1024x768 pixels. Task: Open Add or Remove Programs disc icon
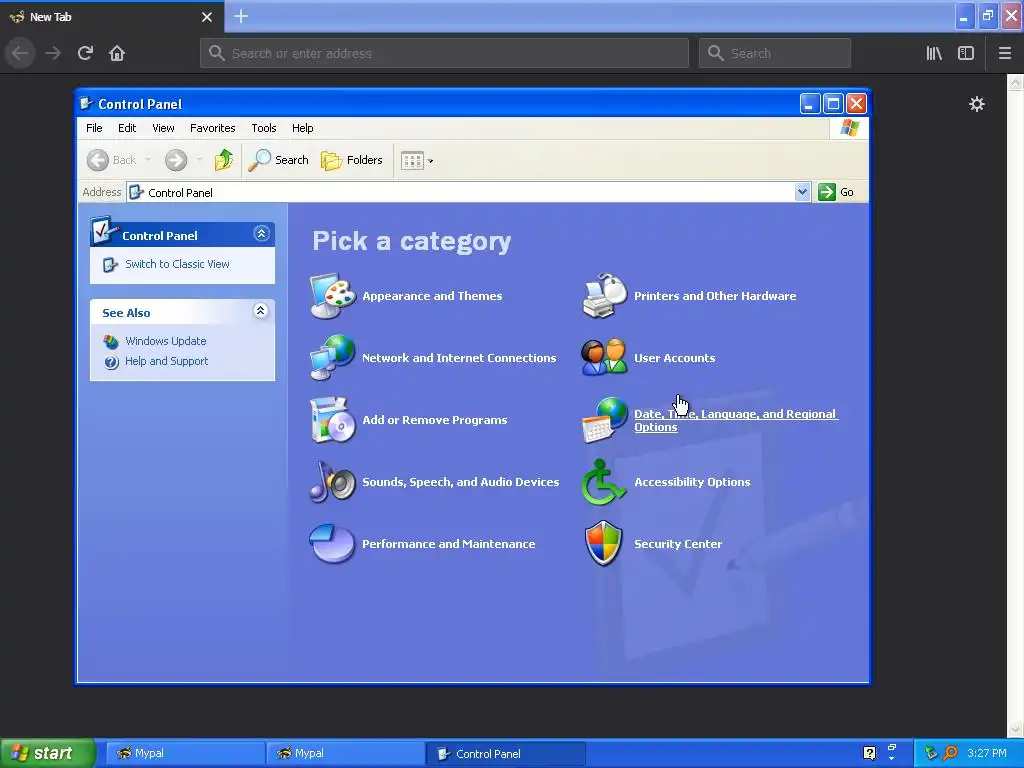click(x=332, y=420)
